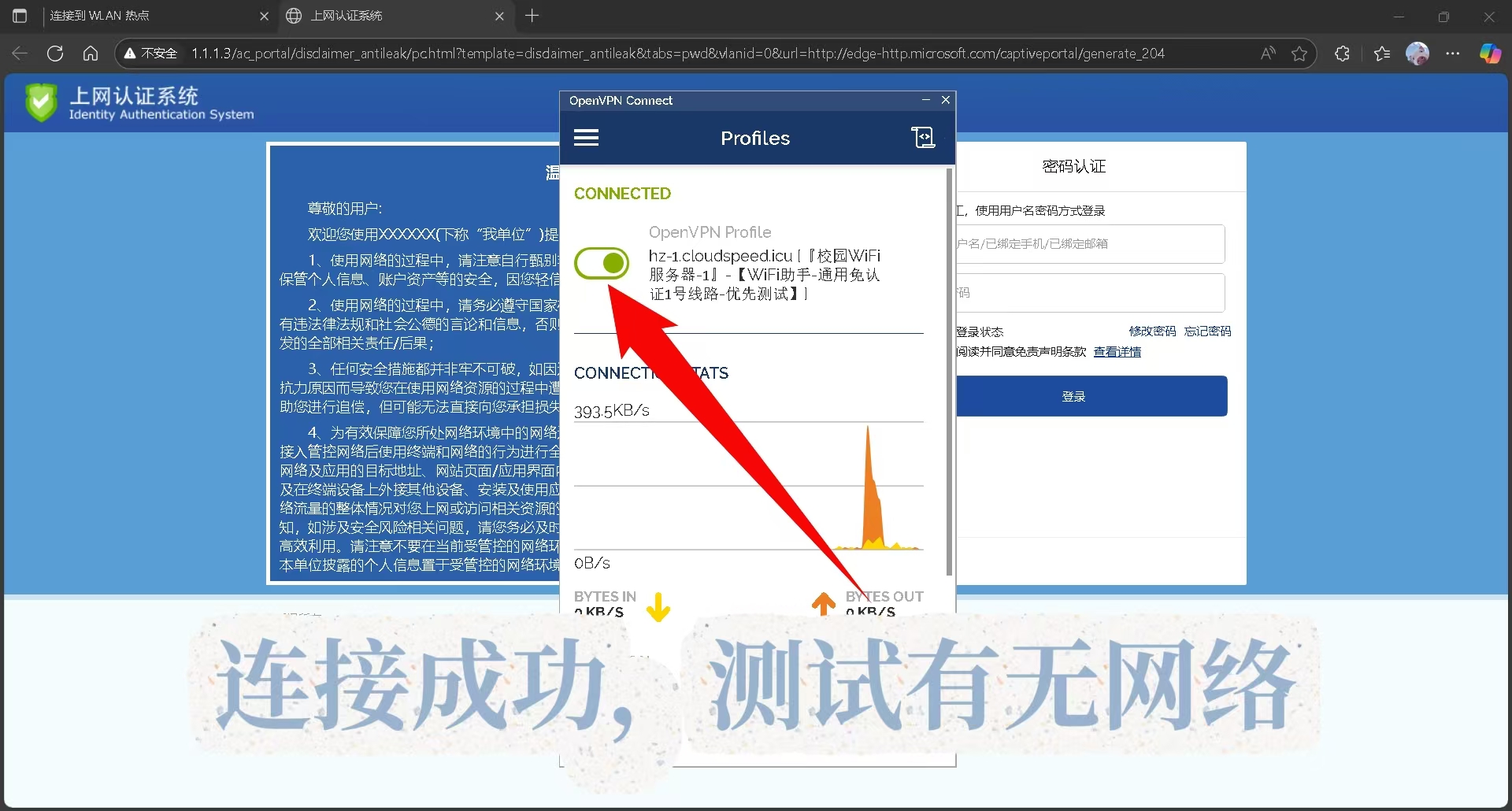This screenshot has height=811, width=1512.
Task: Open the favorites list icon
Action: click(x=1382, y=54)
